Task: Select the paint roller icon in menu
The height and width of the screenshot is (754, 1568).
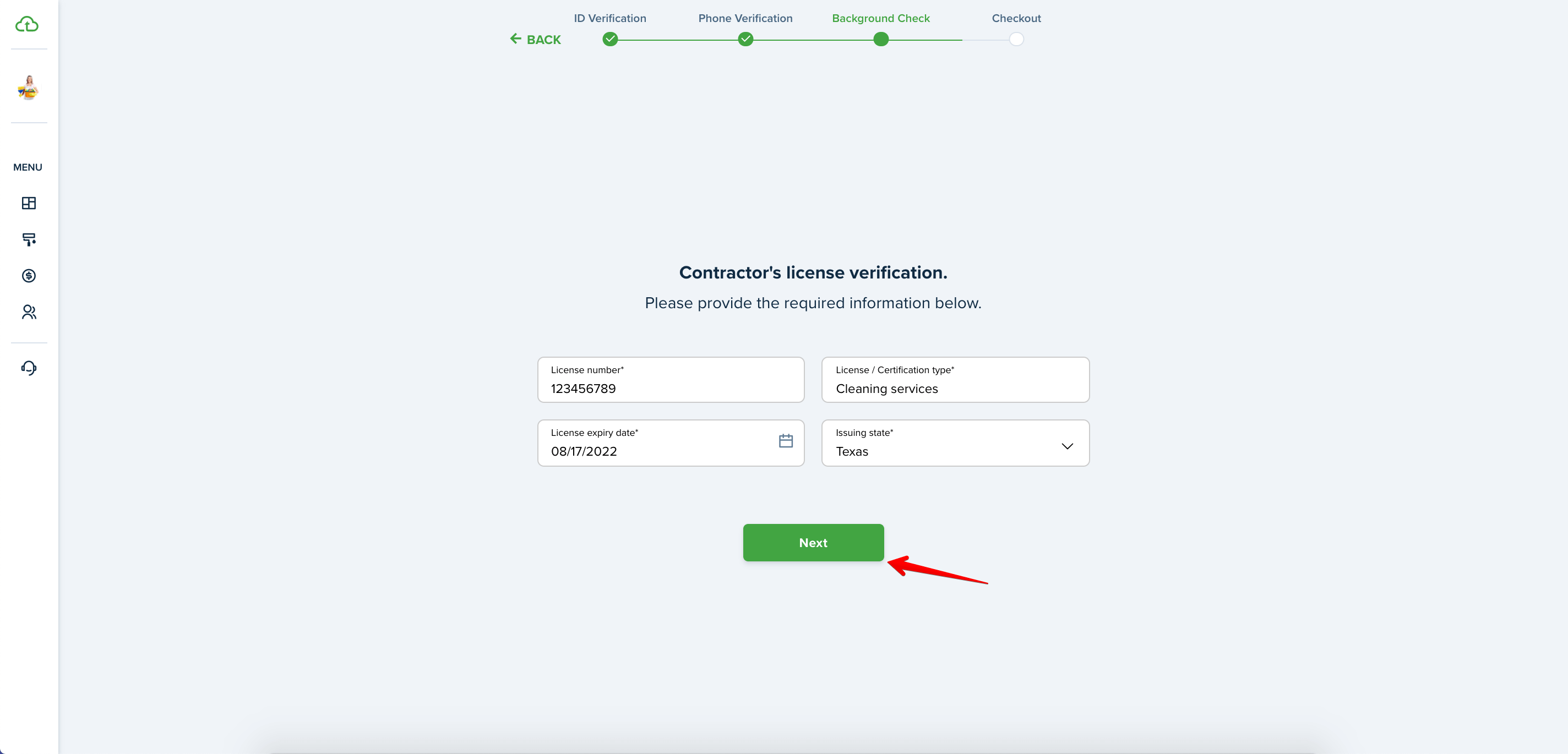Action: coord(29,239)
